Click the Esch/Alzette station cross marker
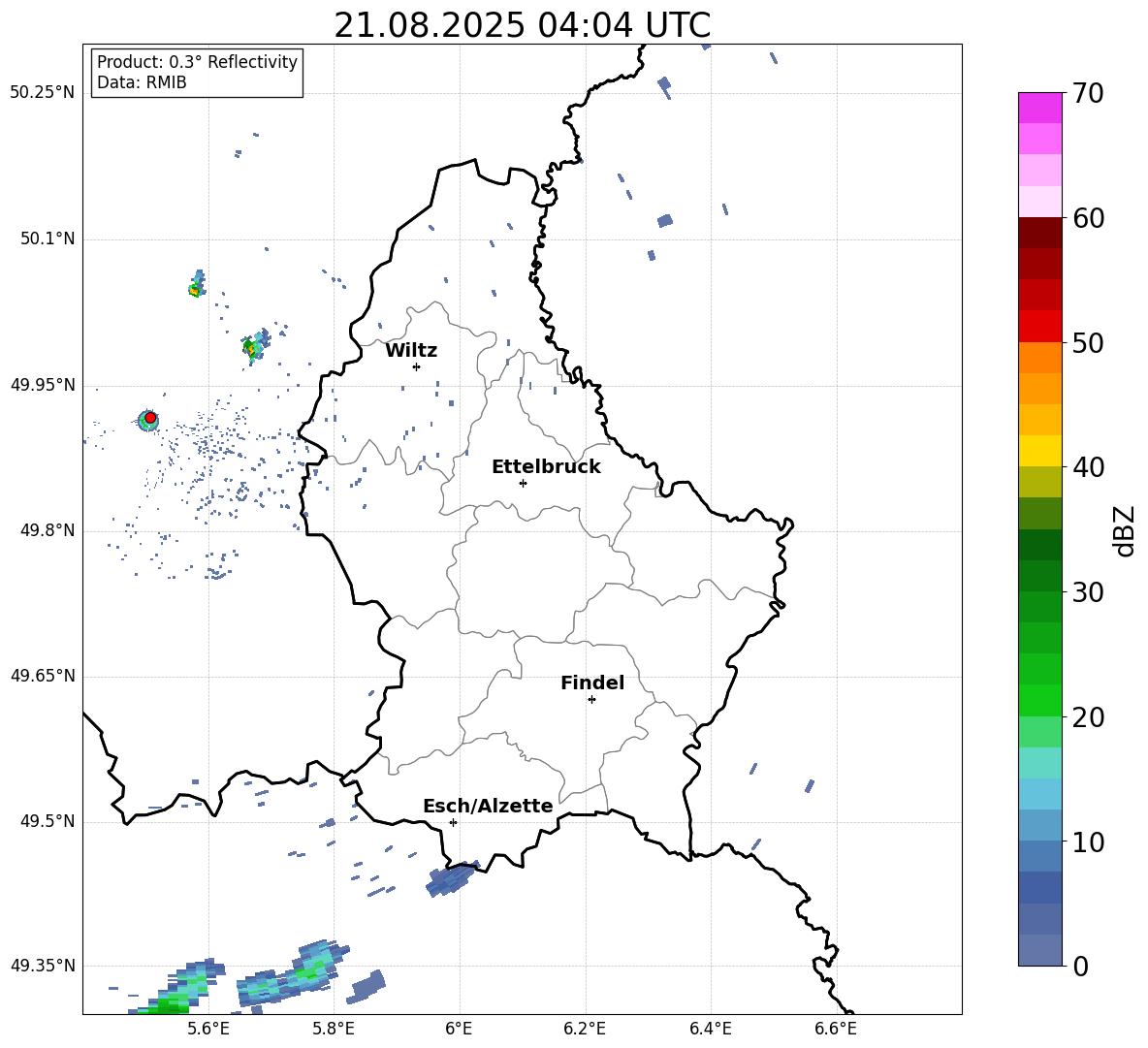Screen dimensions: 1148x1048 453,822
